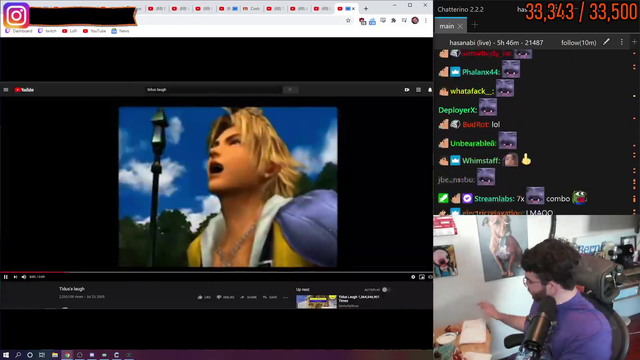Switch to the 'm' Cash browser tab

251,9
